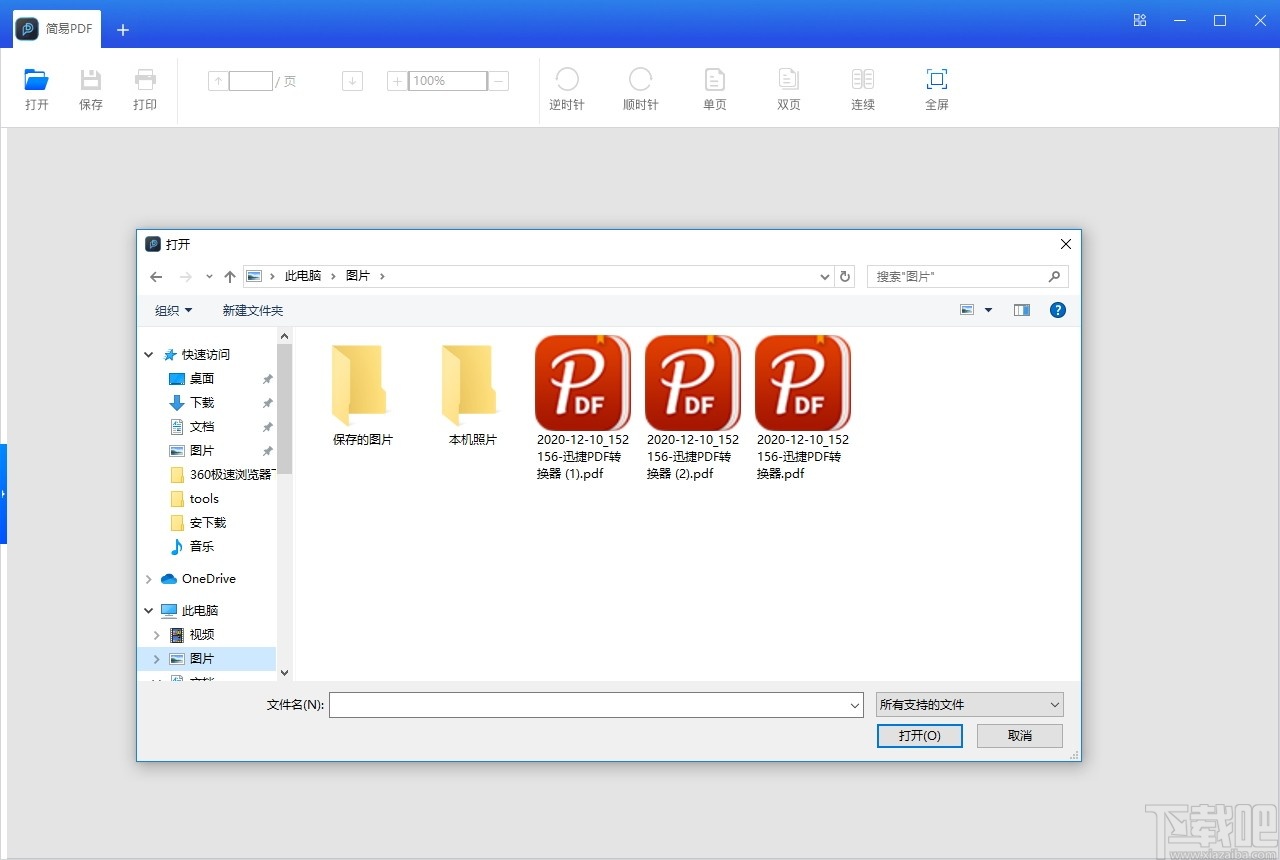This screenshot has width=1280, height=860.
Task: Click the 打开 folder icon in main toolbar
Action: click(37, 80)
